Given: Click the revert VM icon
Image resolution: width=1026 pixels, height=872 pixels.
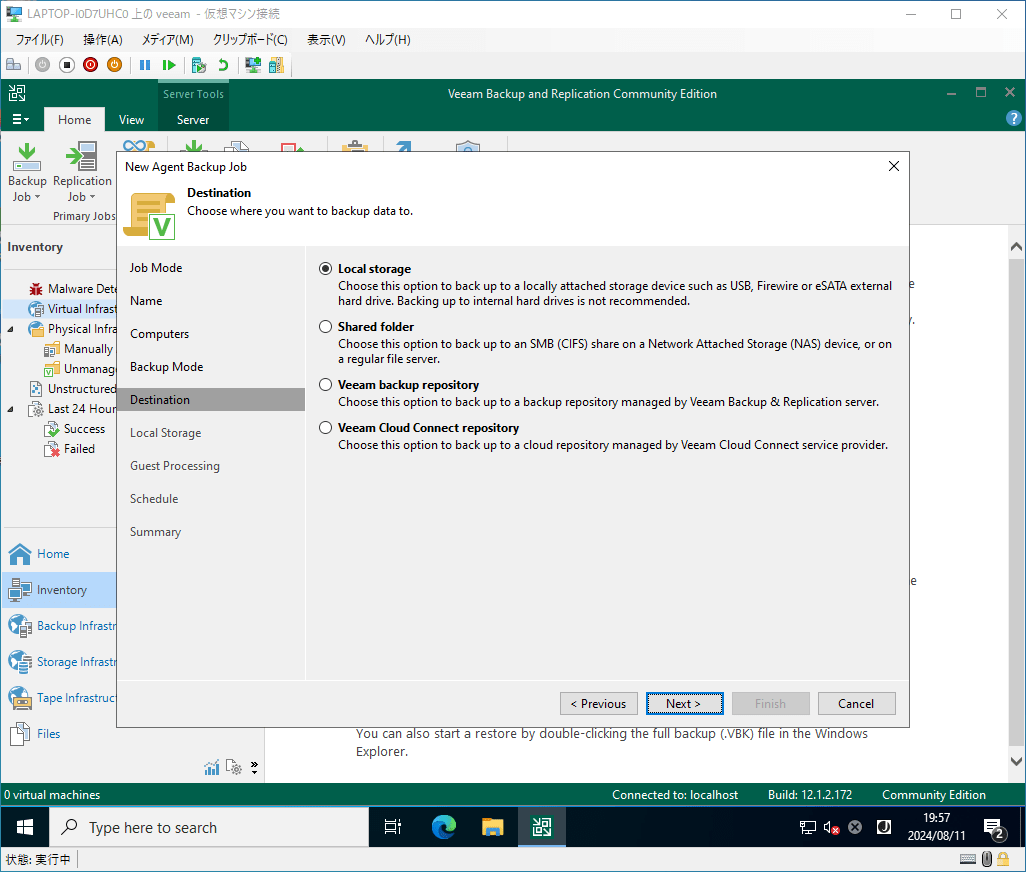Looking at the screenshot, I should pos(223,65).
